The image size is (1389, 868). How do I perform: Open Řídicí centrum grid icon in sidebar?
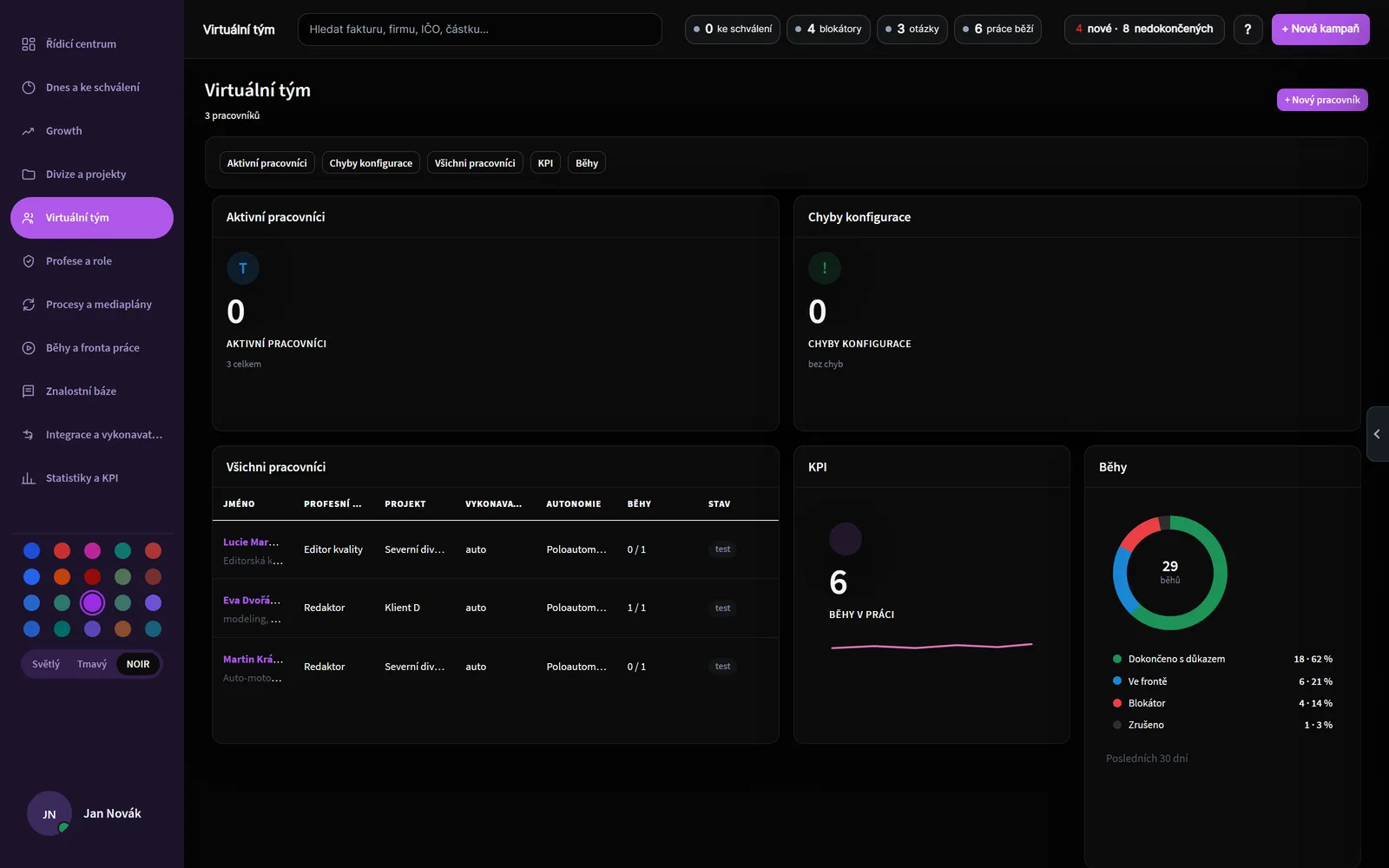click(x=29, y=44)
